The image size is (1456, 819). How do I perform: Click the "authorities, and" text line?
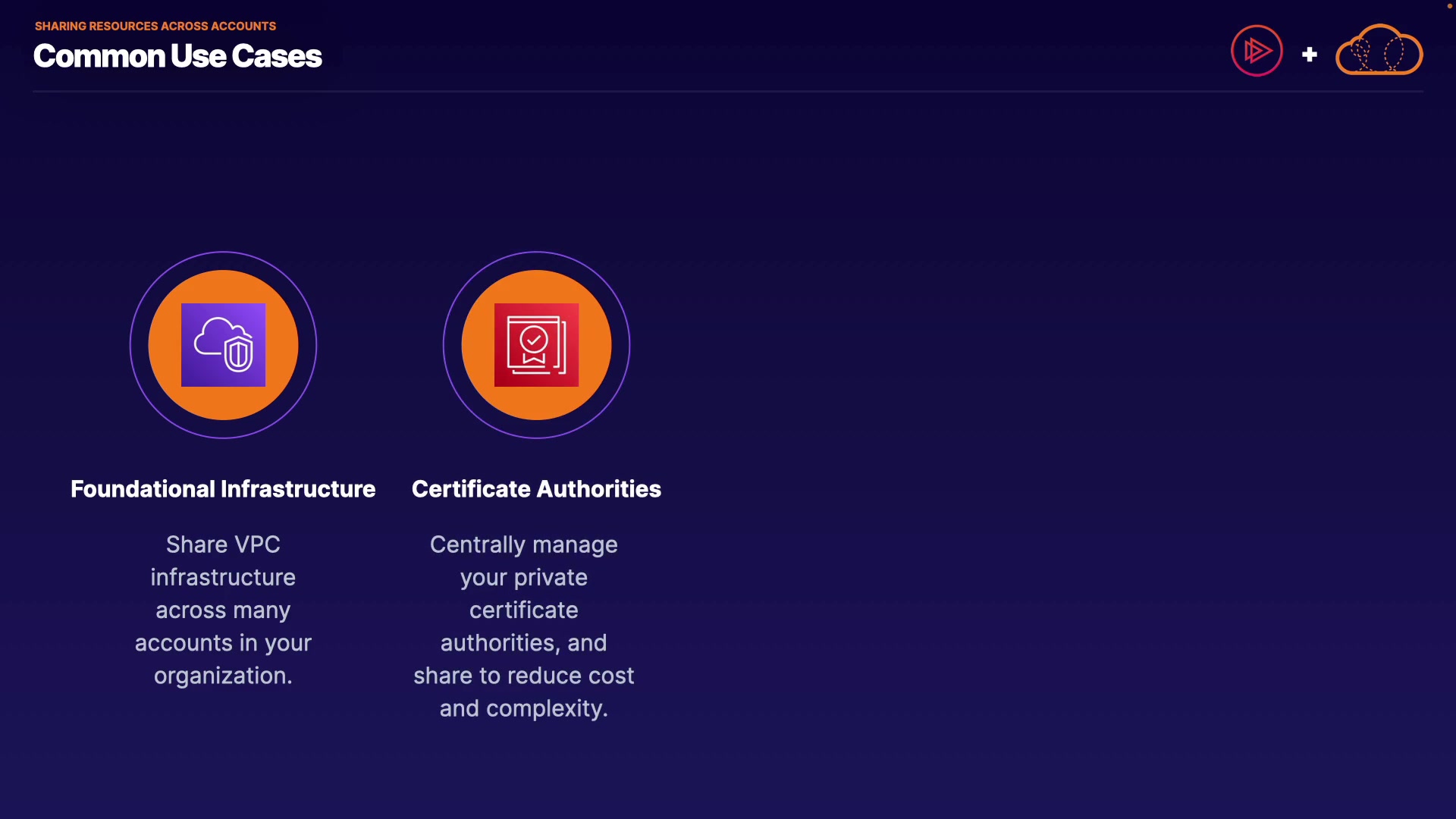coord(523,643)
